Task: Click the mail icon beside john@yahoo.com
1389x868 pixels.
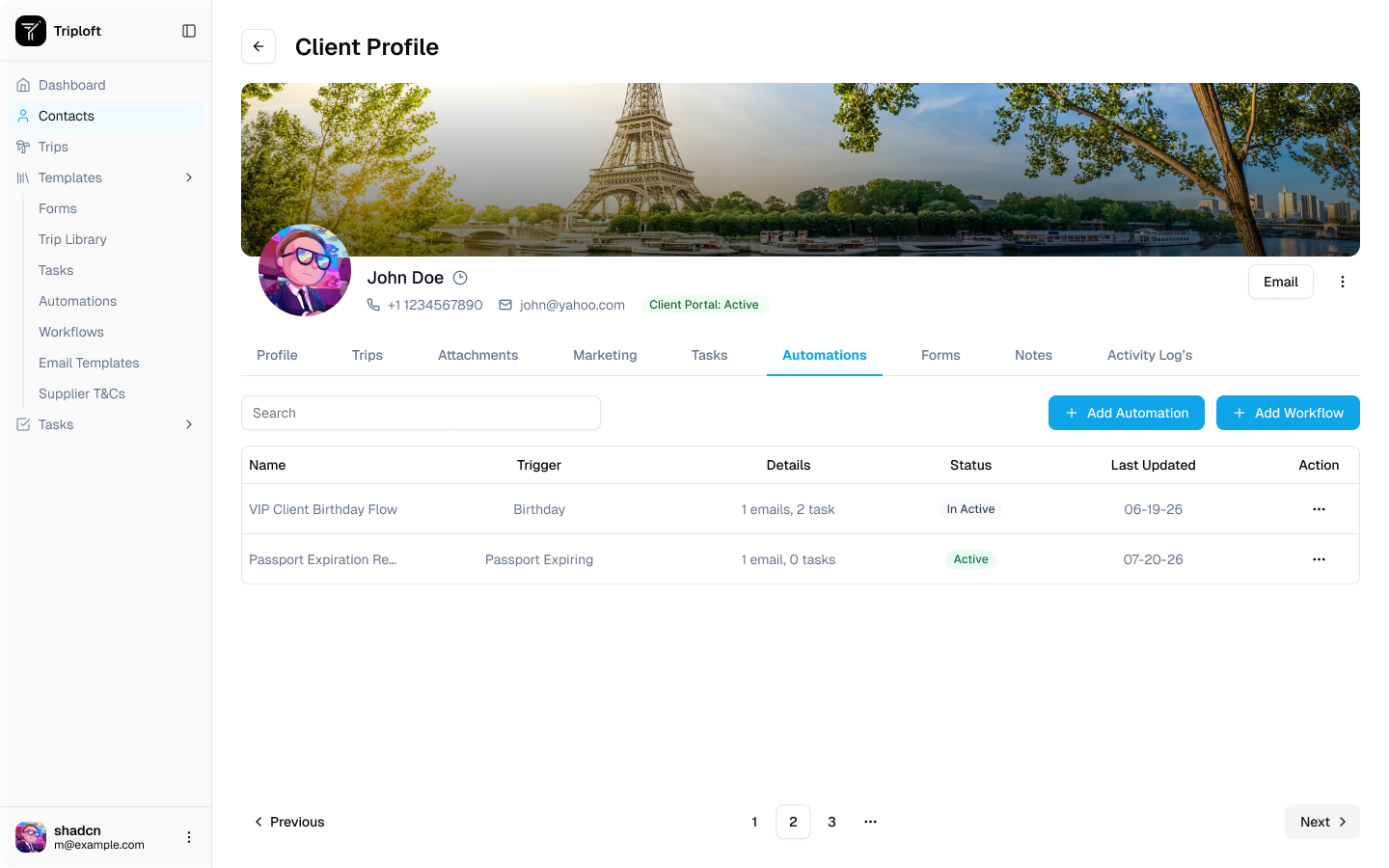Action: coord(505,305)
